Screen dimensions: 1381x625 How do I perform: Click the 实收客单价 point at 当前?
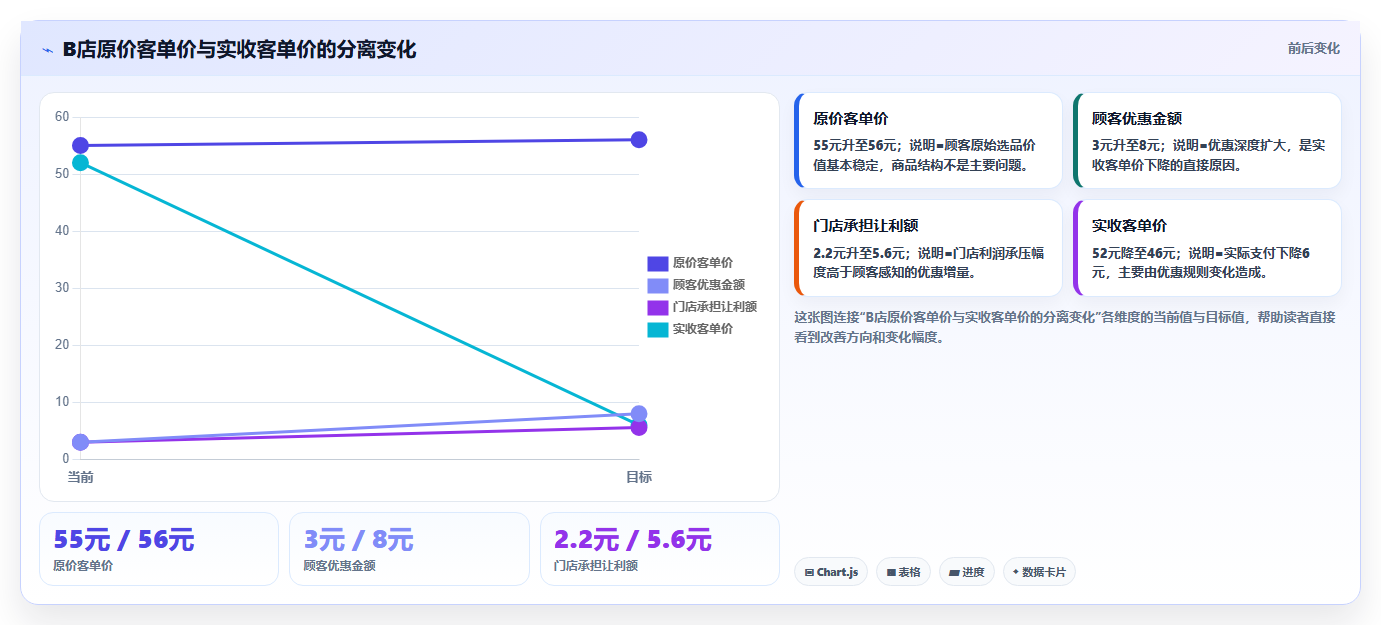click(81, 163)
